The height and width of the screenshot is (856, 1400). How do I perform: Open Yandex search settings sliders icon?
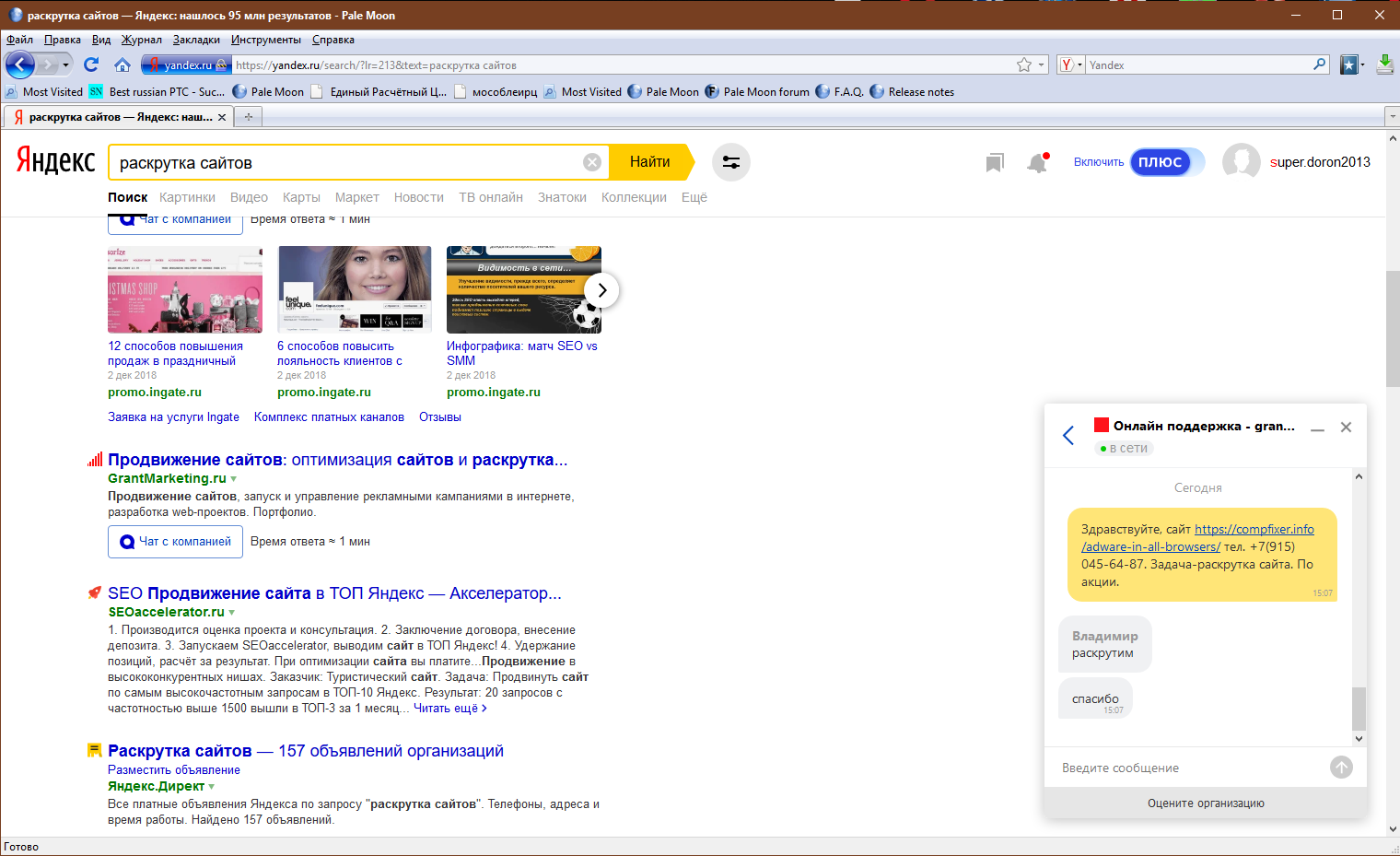click(x=731, y=162)
